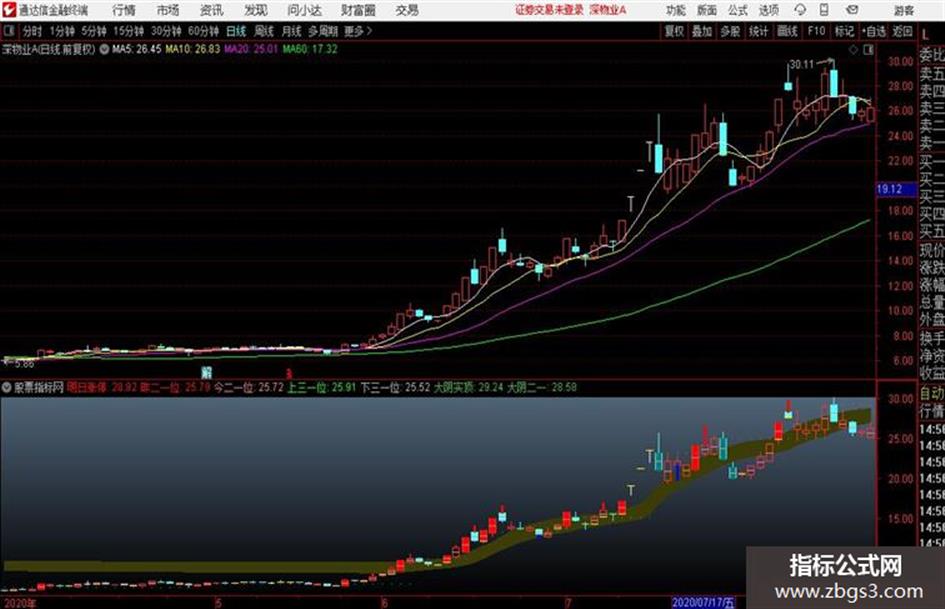This screenshot has height=609, width=945.
Task: Click the 大阴实顶: 29.24 indicator value
Action: coord(469,387)
